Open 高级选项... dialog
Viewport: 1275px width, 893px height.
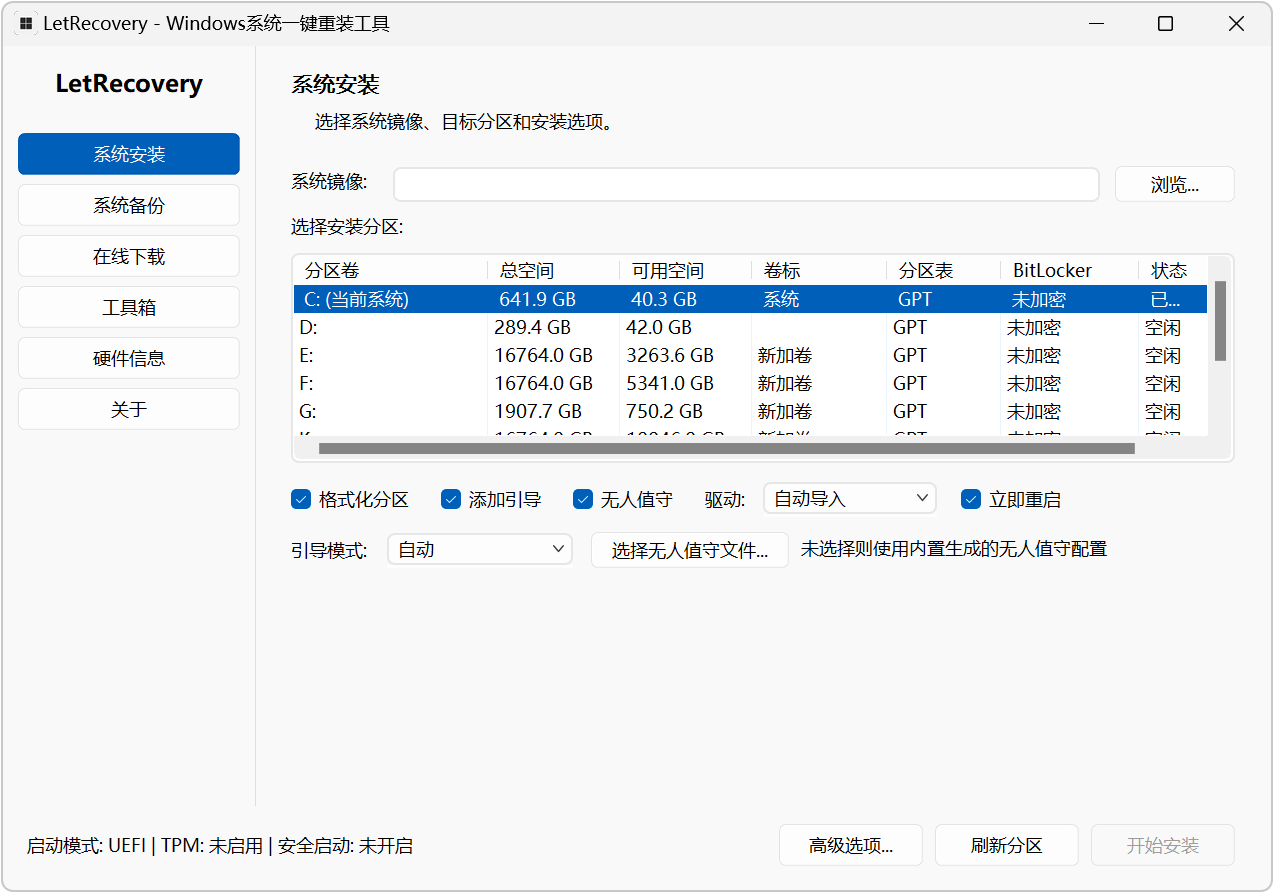(851, 846)
